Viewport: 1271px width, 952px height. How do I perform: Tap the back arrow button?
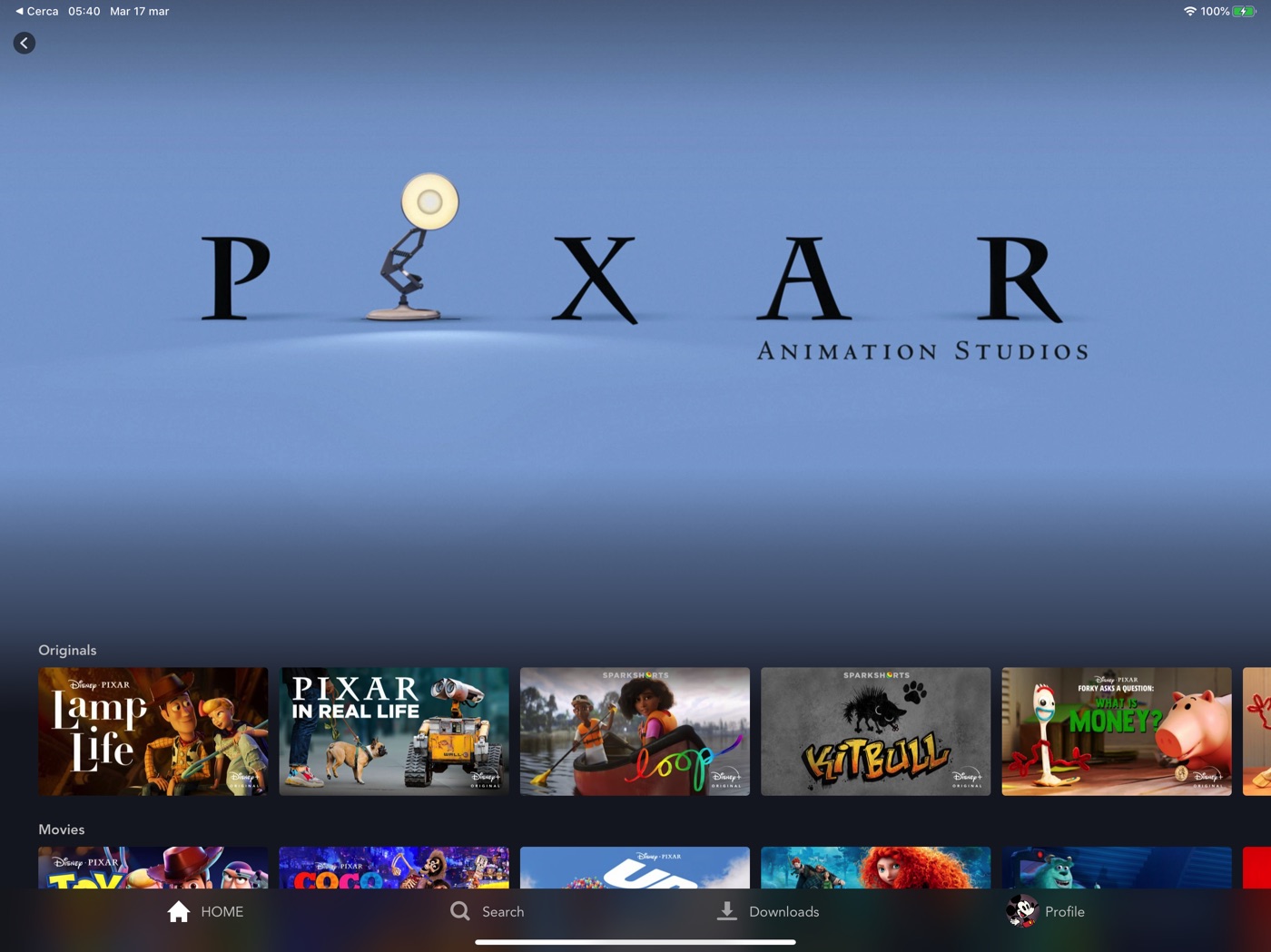click(x=25, y=43)
